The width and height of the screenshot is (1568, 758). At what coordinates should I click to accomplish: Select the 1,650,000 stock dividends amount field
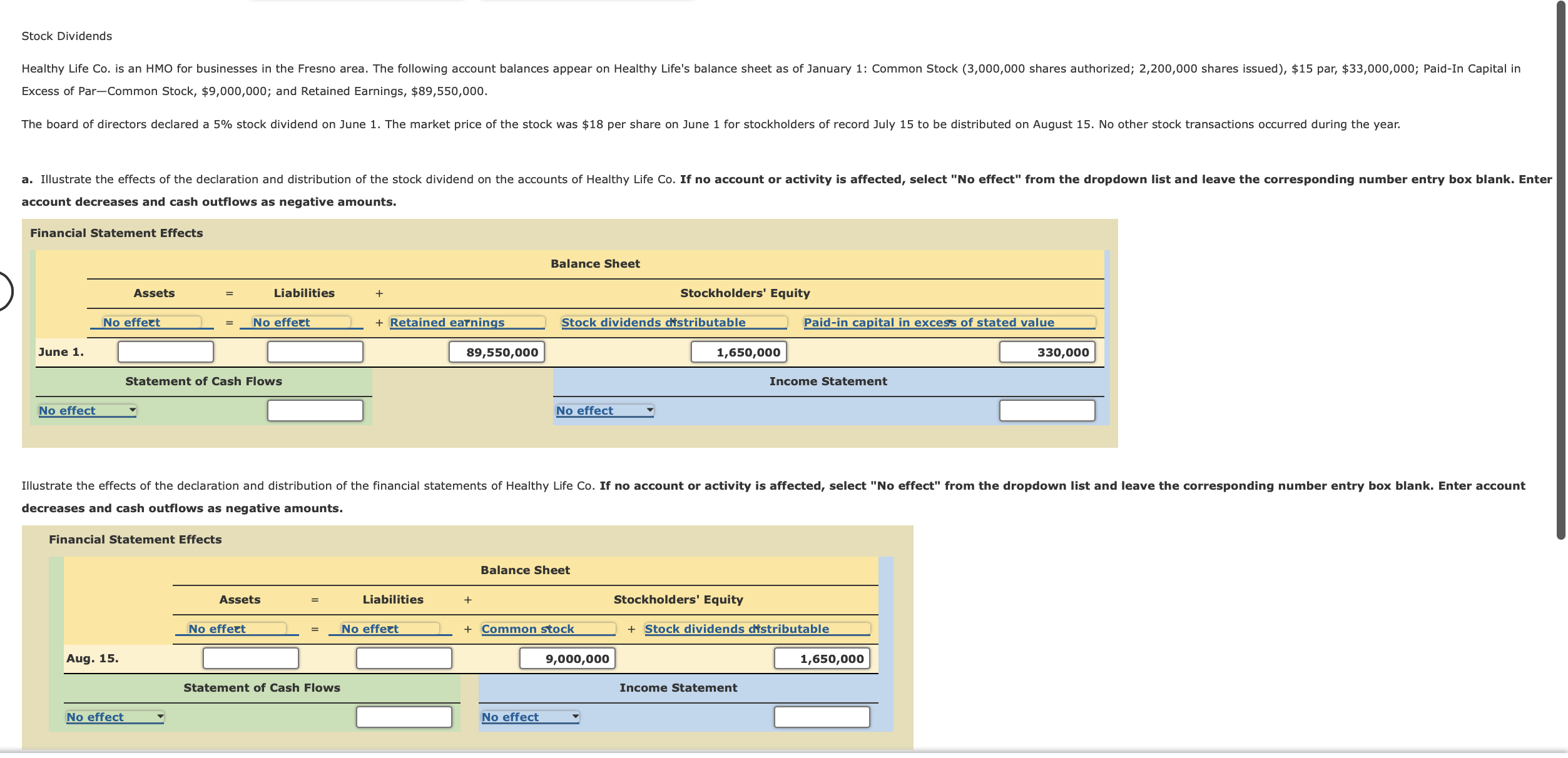tap(738, 351)
